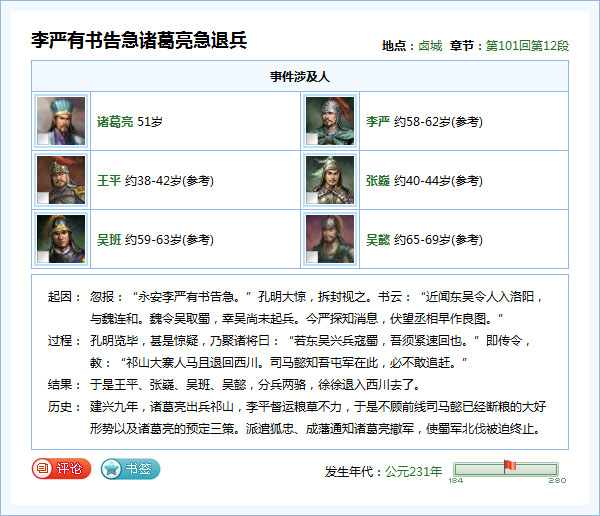This screenshot has height=516, width=600.
Task: Select Wu Ban's portrait thumbnail
Action: [60, 240]
